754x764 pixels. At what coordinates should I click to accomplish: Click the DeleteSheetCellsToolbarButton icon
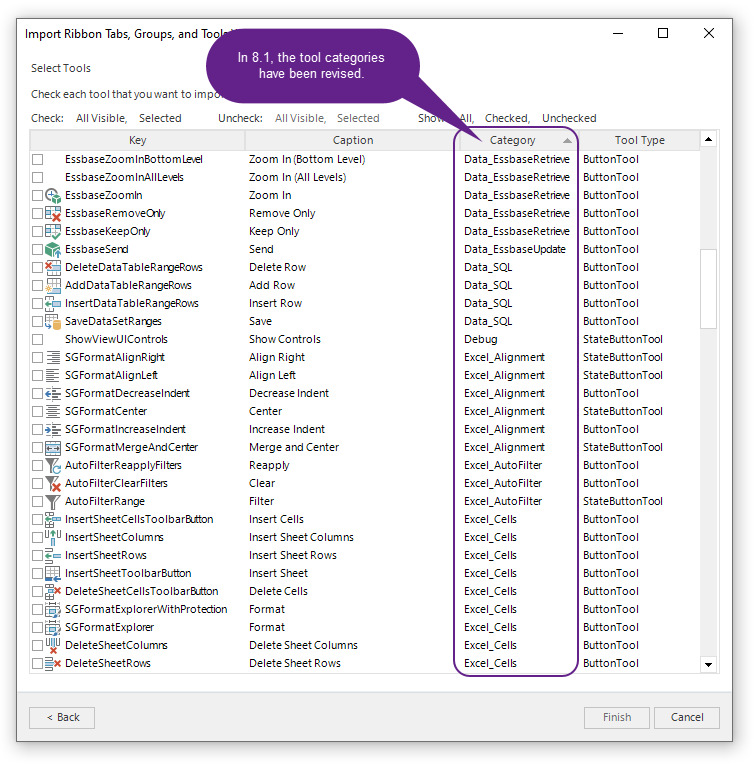53,592
